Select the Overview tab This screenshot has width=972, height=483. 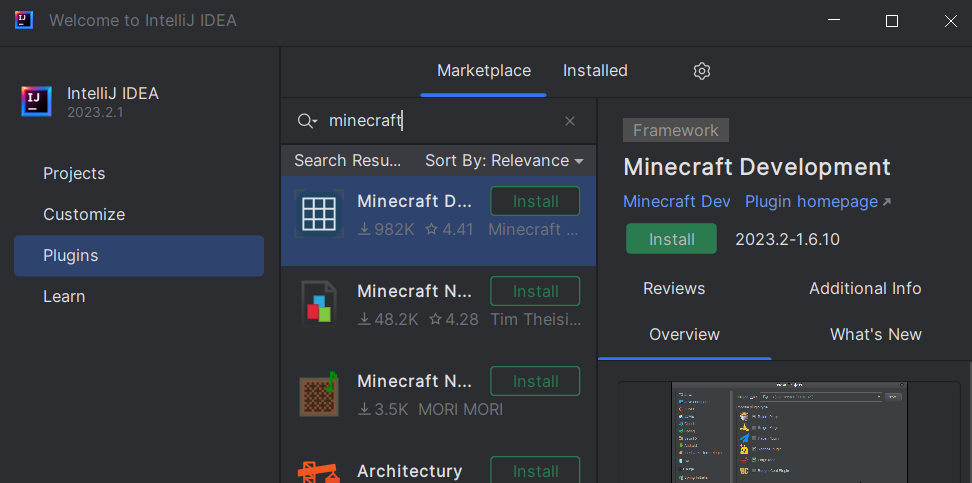(684, 335)
